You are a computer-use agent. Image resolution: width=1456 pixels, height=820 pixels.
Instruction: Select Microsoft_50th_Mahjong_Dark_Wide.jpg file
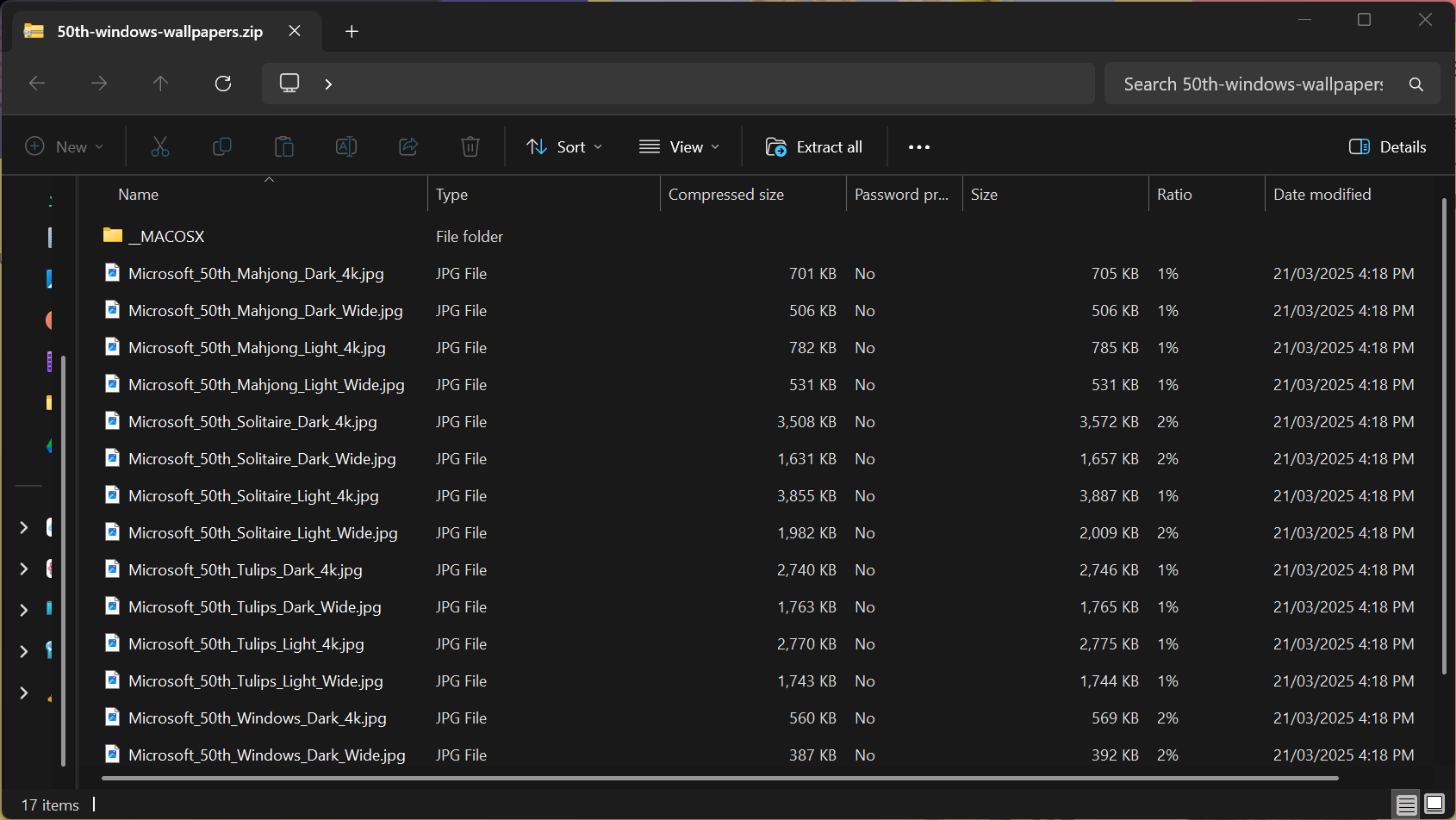[x=265, y=311]
